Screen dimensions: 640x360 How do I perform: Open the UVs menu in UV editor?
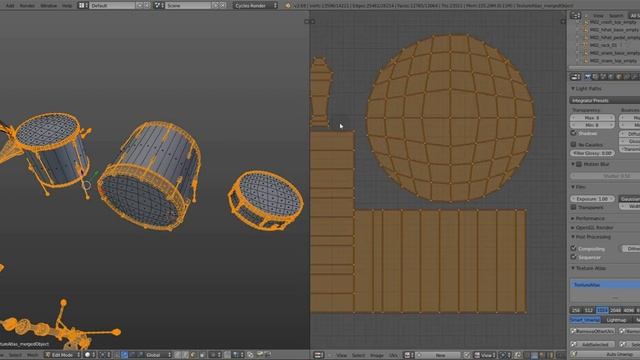point(393,355)
